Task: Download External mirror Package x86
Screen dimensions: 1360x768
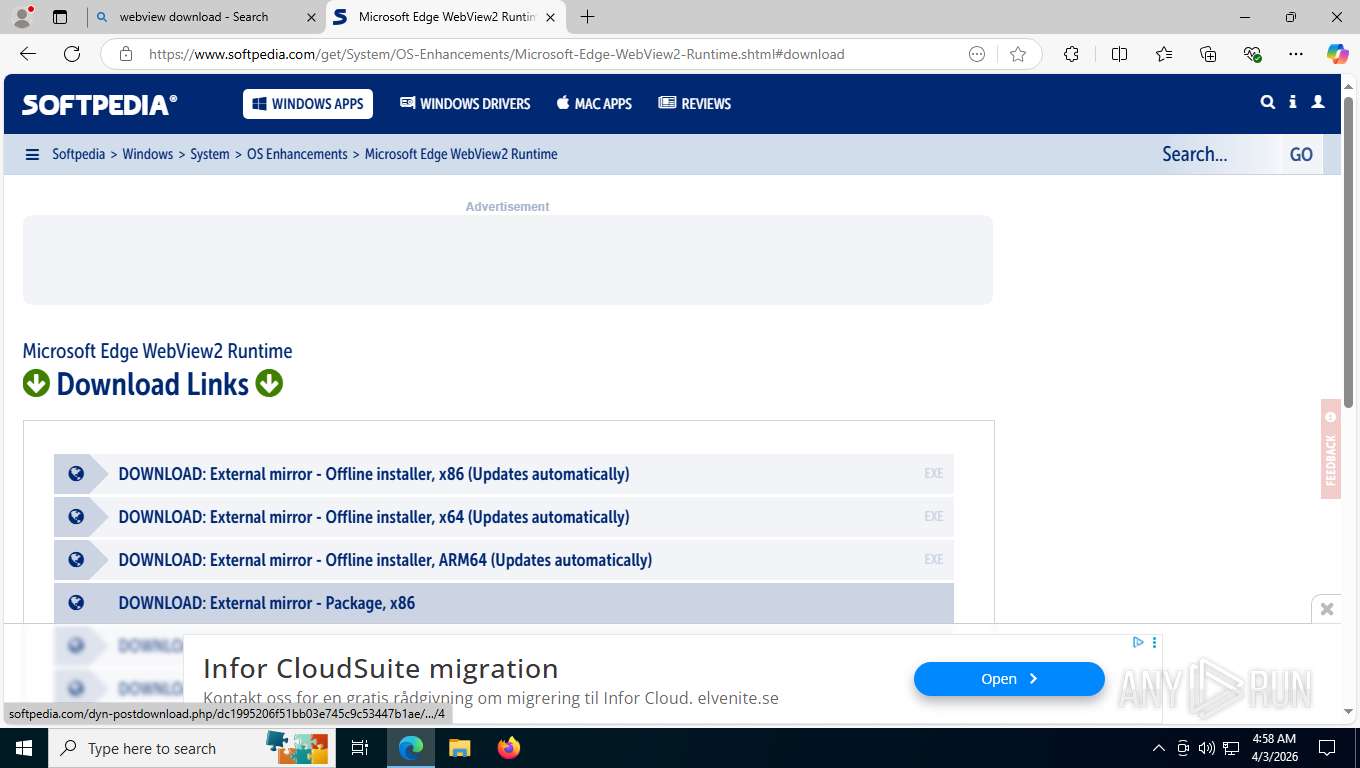Action: pos(504,603)
